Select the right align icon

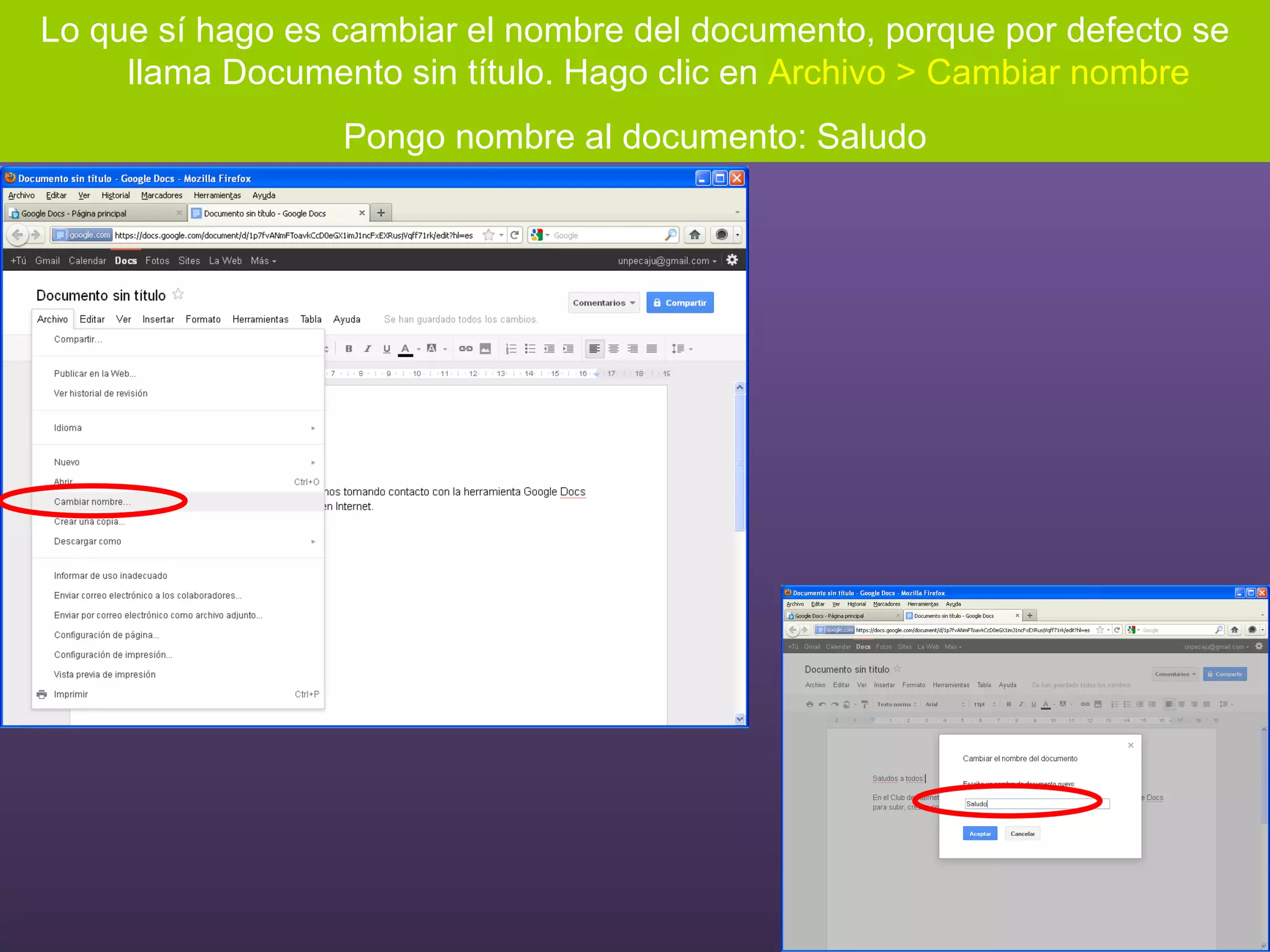(x=633, y=349)
